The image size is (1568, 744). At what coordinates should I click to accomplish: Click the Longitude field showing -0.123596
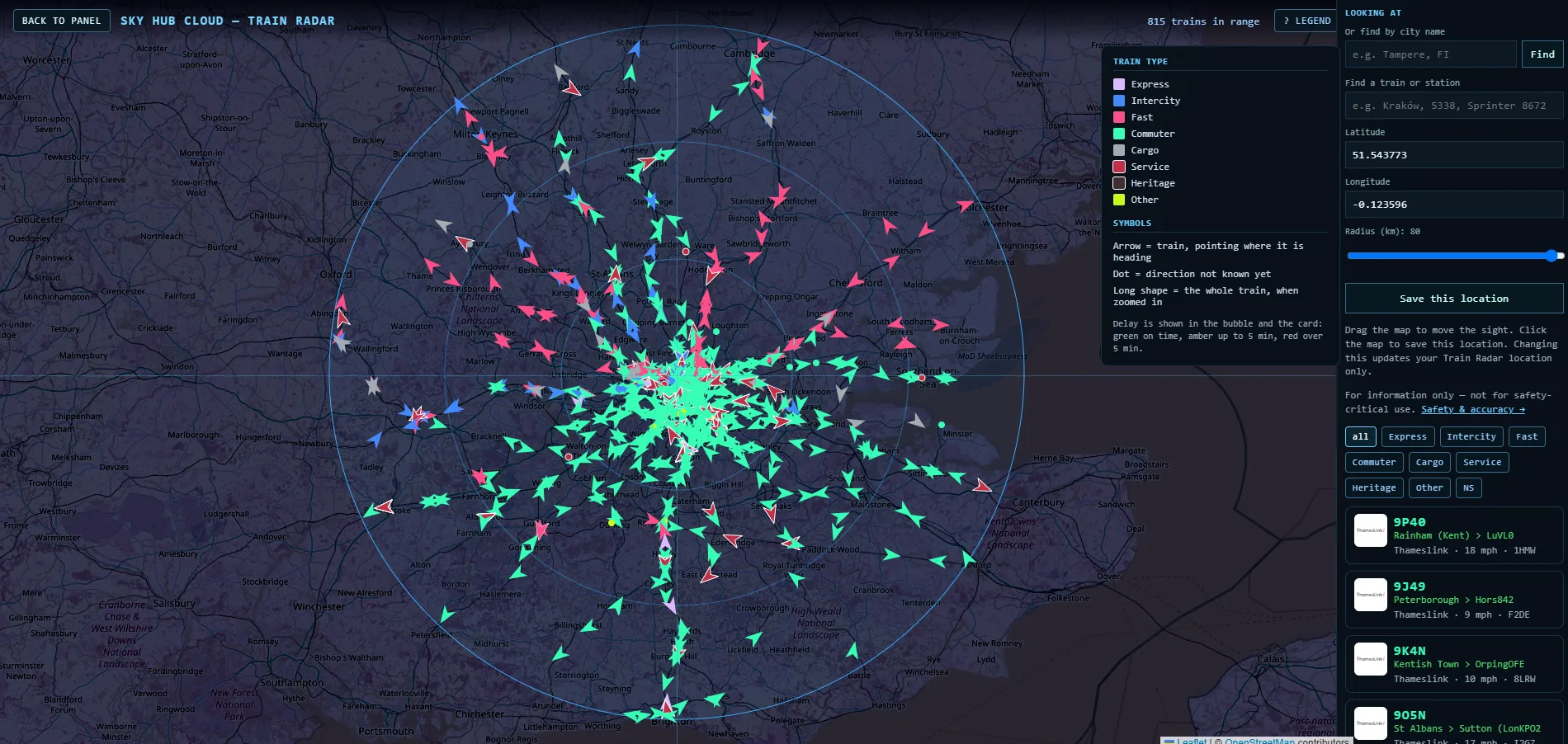coord(1454,205)
